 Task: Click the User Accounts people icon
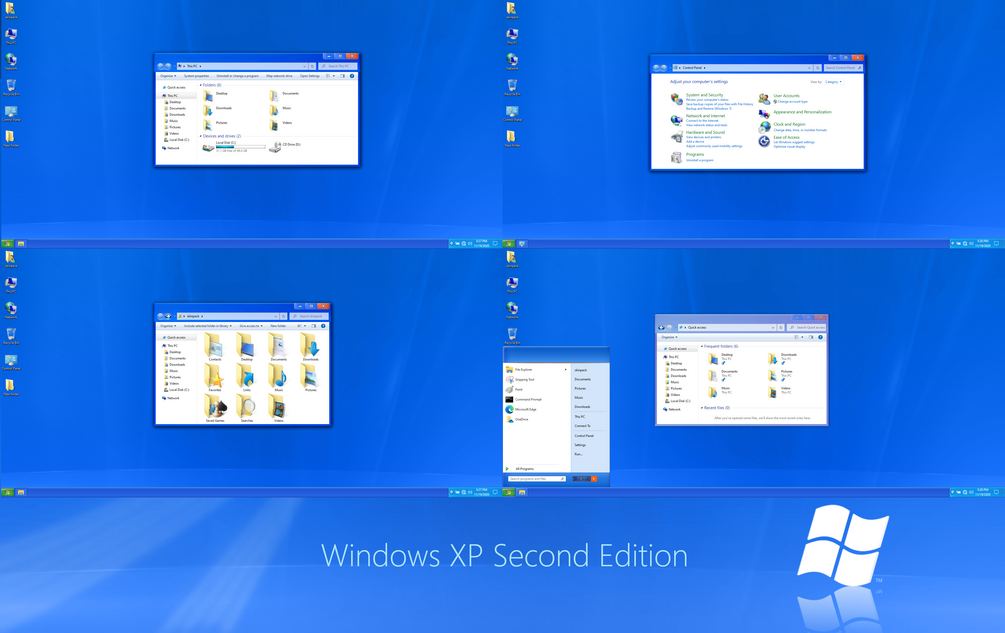(x=764, y=99)
